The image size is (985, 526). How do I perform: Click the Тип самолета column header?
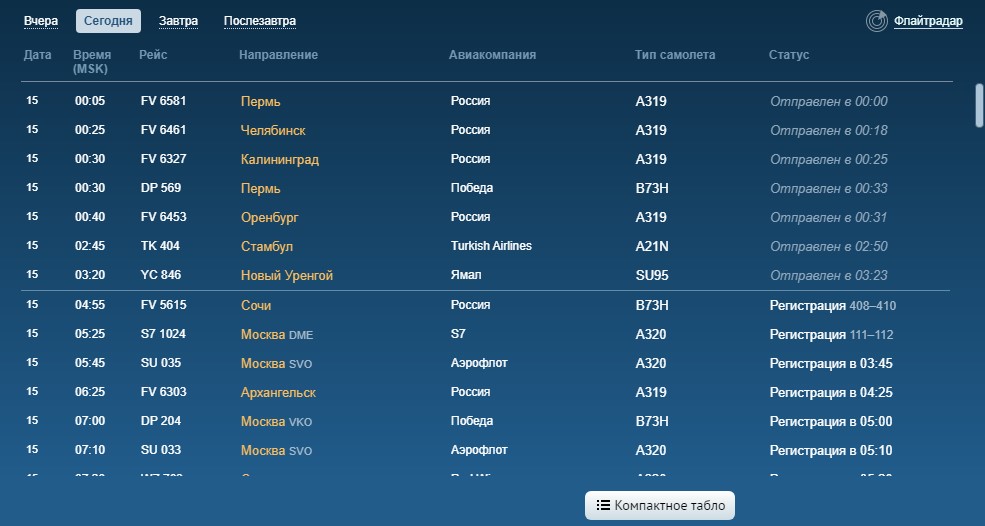pyautogui.click(x=675, y=55)
